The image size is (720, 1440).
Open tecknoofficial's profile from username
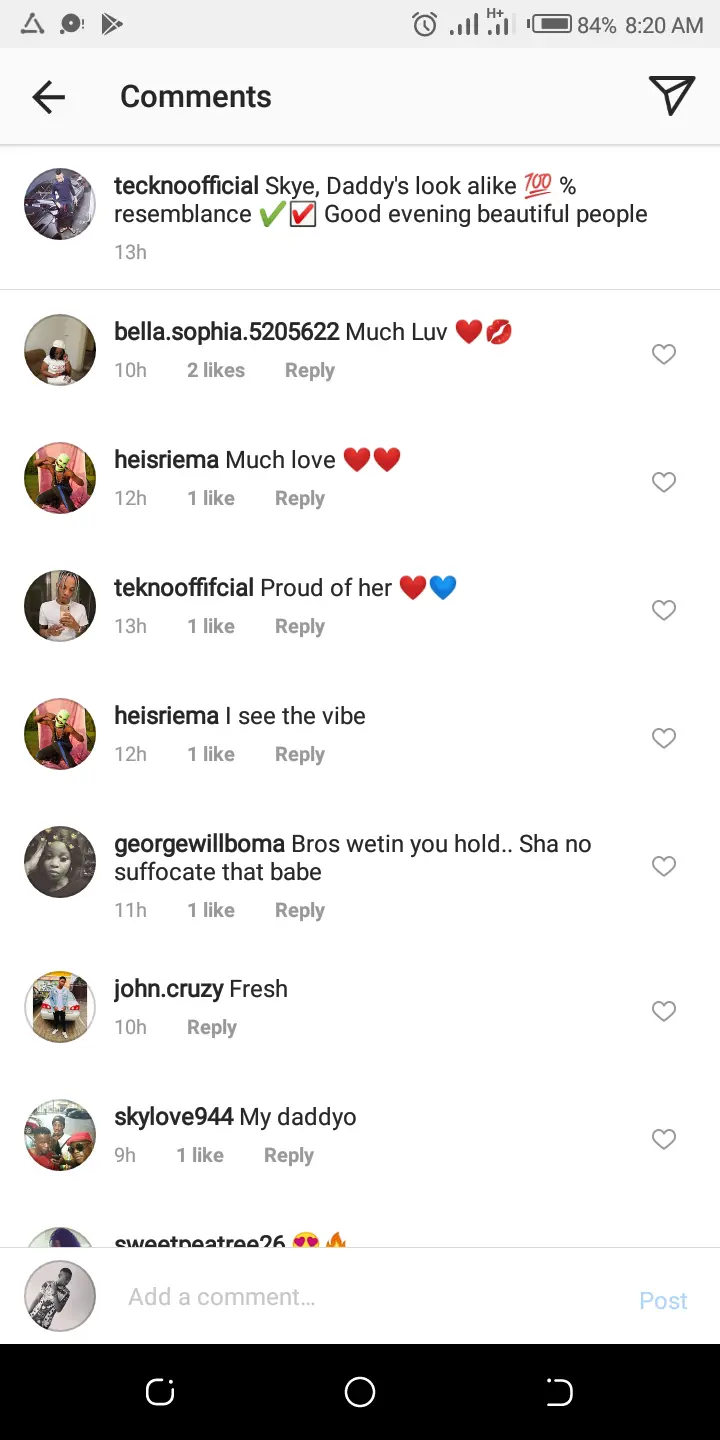[186, 186]
